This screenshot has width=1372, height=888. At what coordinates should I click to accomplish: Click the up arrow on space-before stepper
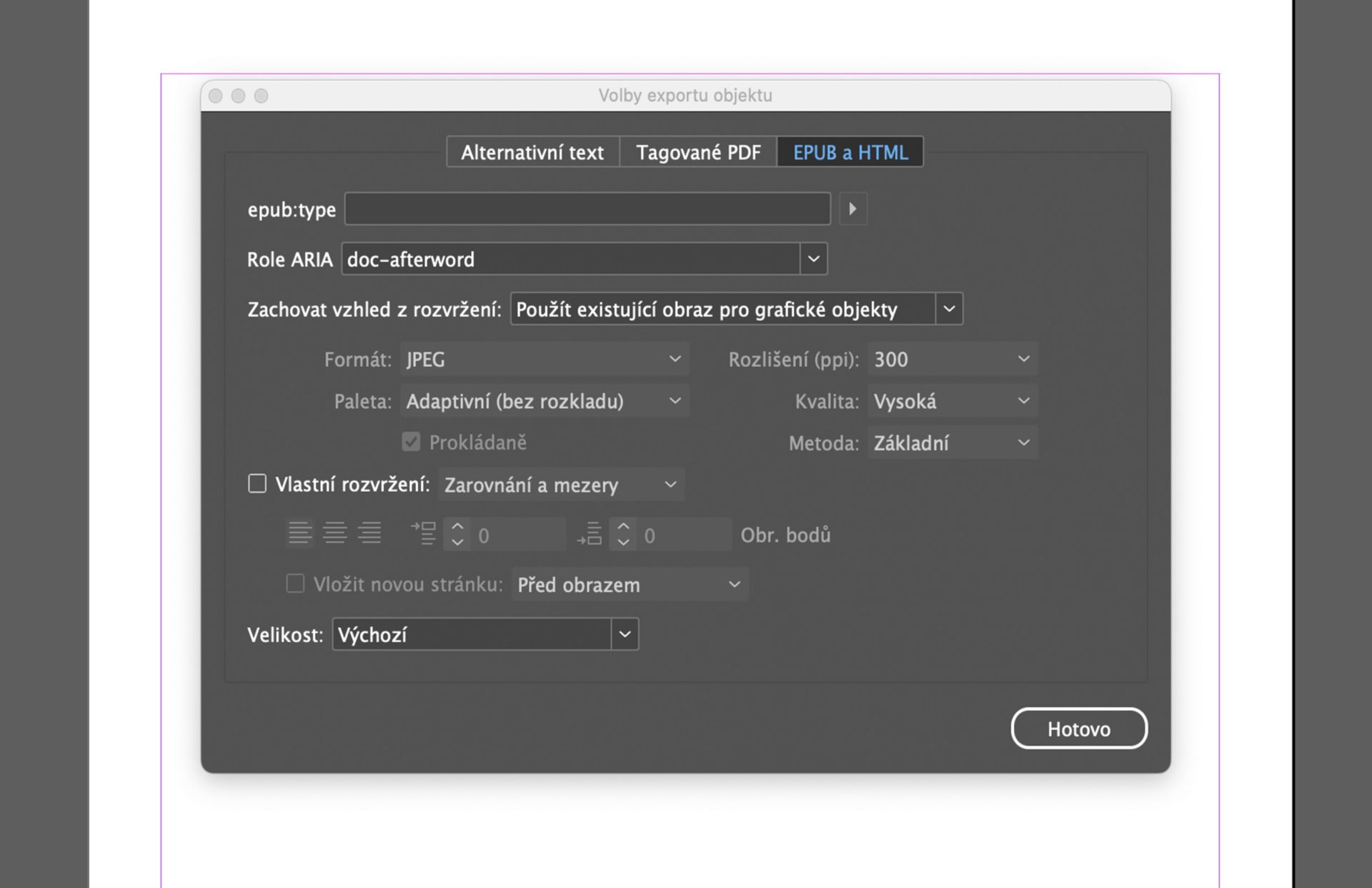point(457,526)
